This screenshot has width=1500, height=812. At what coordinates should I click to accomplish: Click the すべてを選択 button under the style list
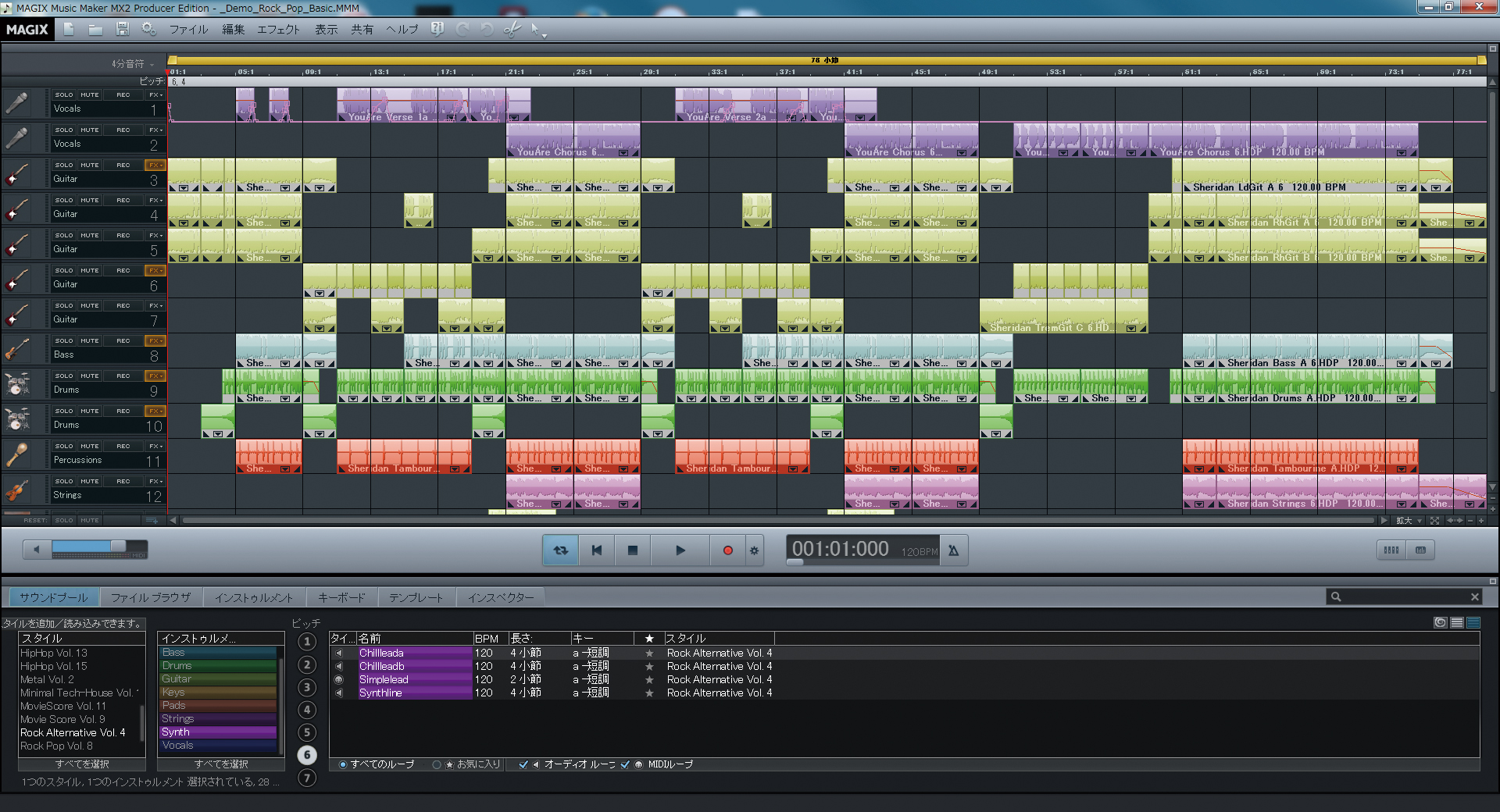[82, 764]
